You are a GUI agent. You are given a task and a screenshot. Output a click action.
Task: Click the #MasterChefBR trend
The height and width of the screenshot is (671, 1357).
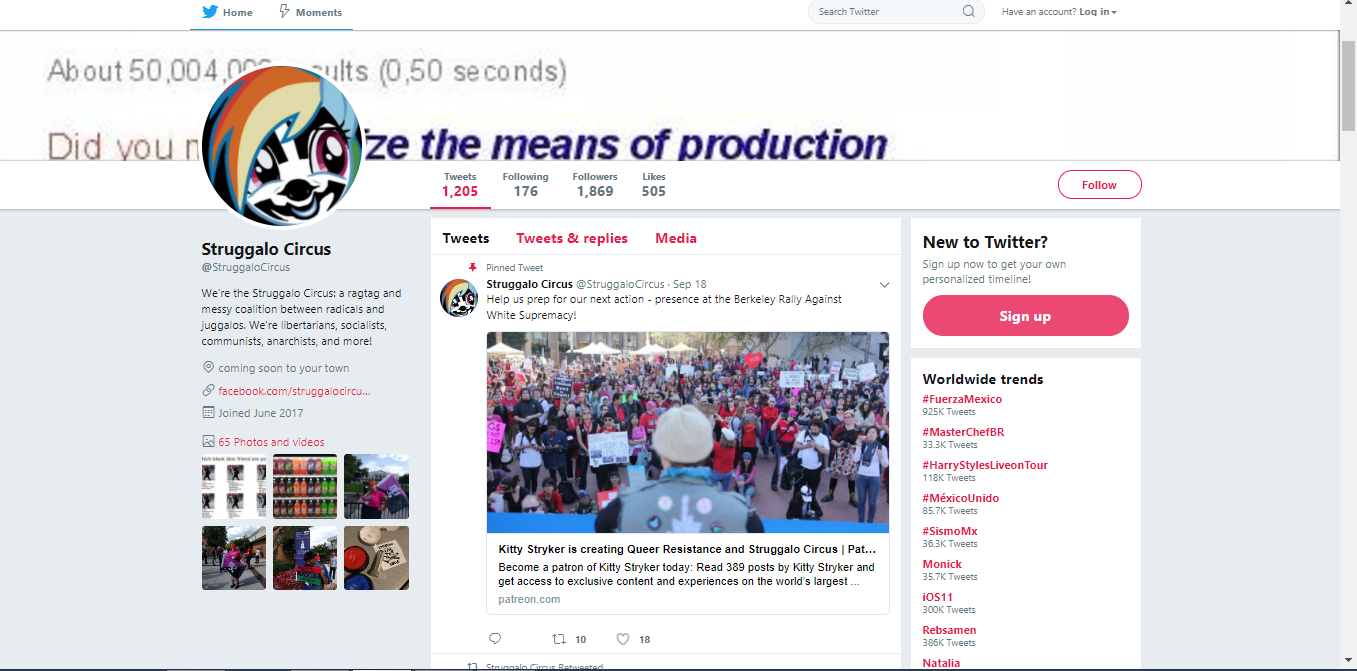tap(963, 432)
